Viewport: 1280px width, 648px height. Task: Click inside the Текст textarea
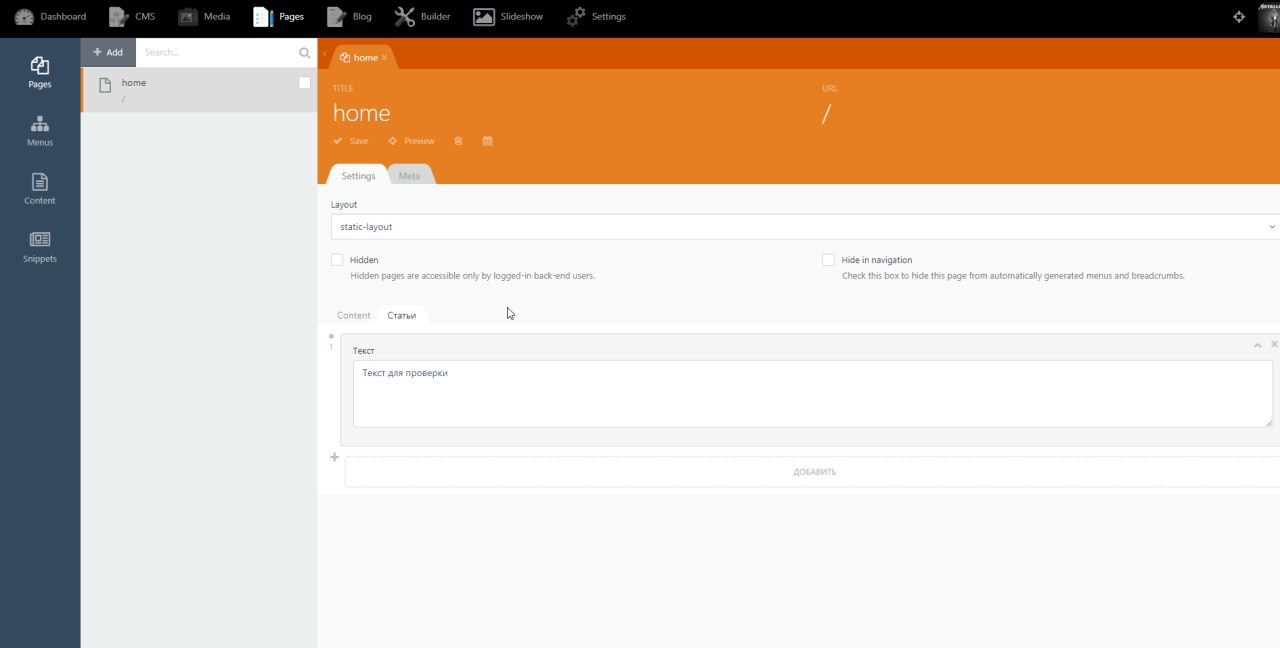coord(812,394)
